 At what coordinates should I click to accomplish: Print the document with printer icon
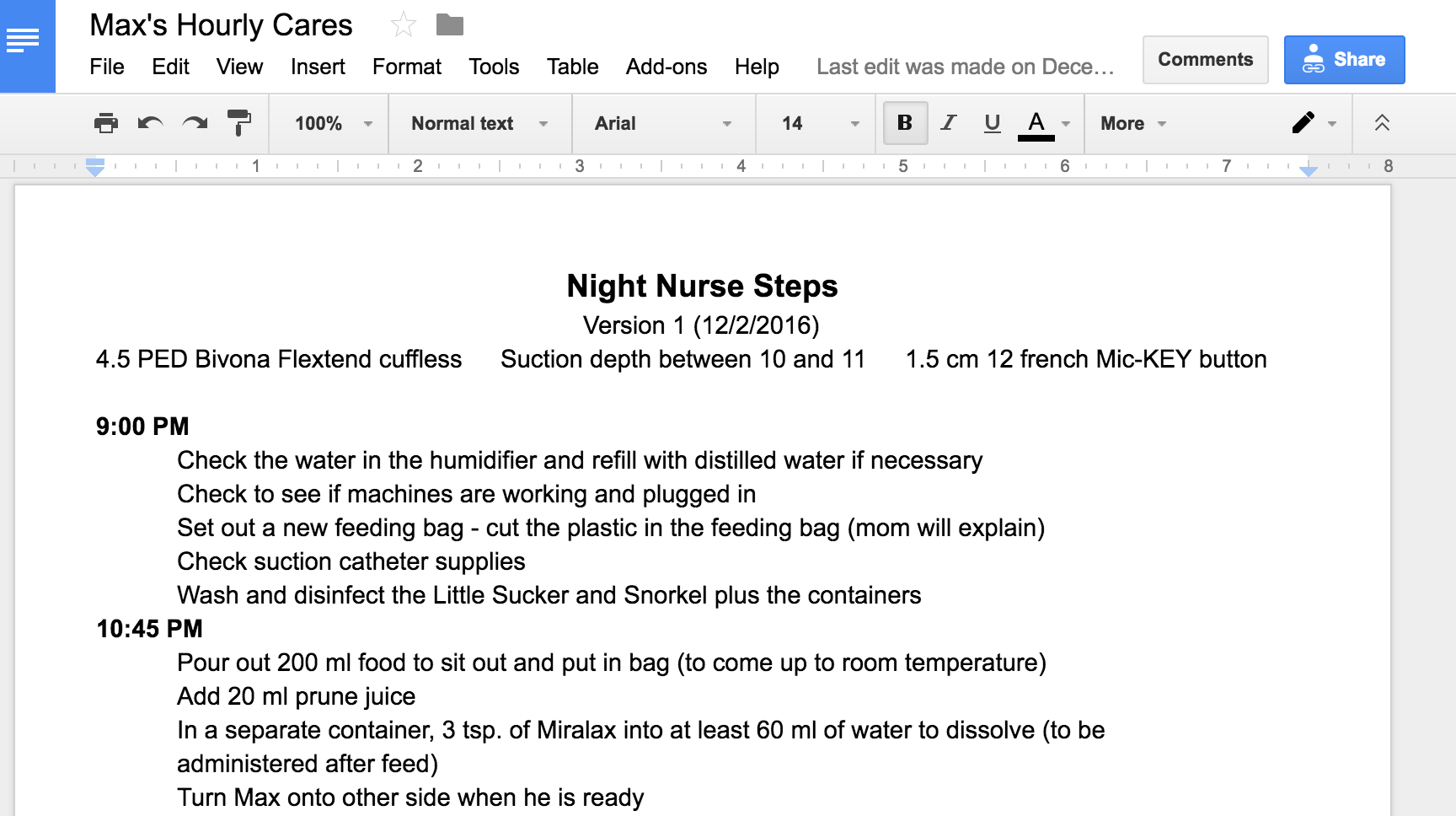106,123
